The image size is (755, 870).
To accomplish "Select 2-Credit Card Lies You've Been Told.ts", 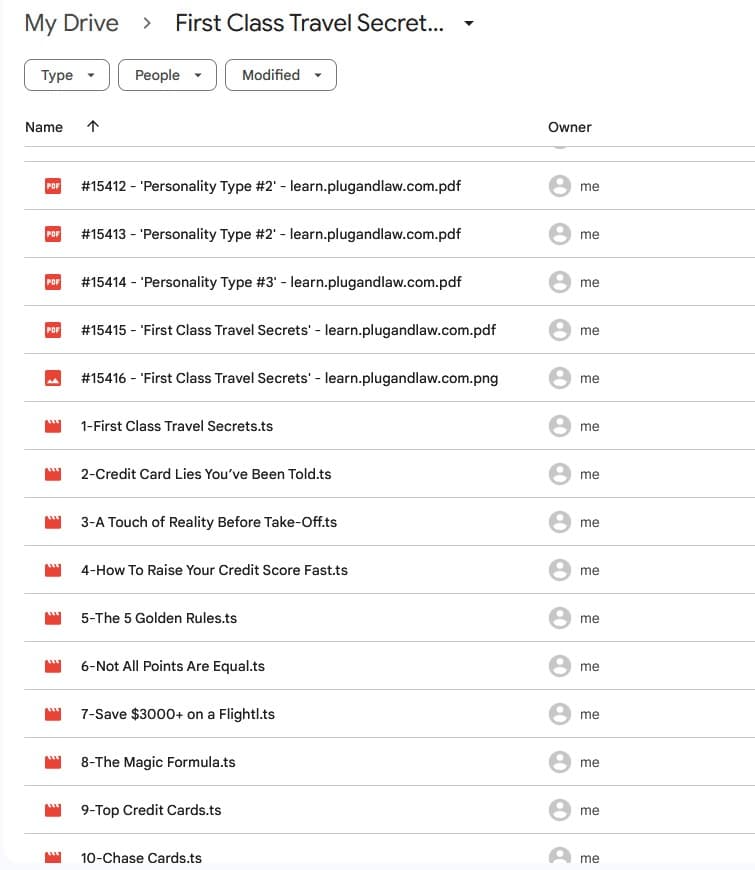I will [206, 474].
